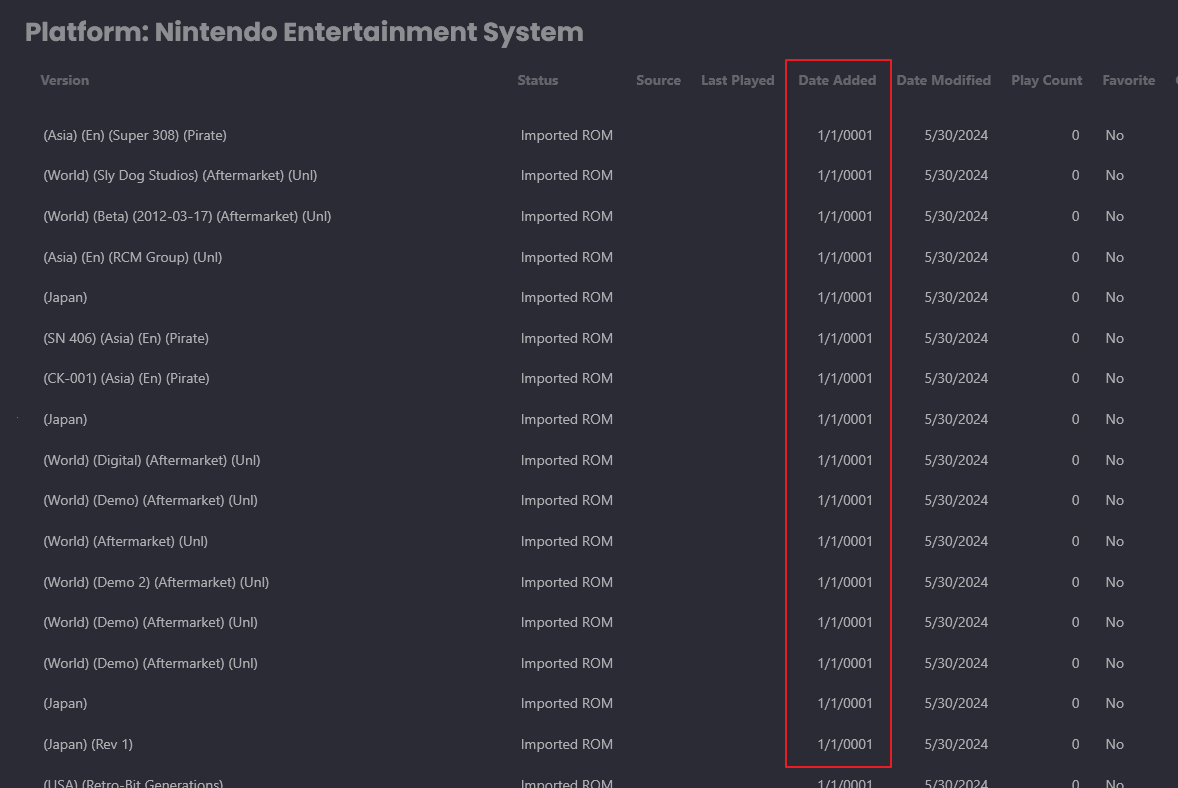Select the (World) (Digital) (Aftermarket) (Unl) version
The width and height of the screenshot is (1178, 788).
coord(152,460)
